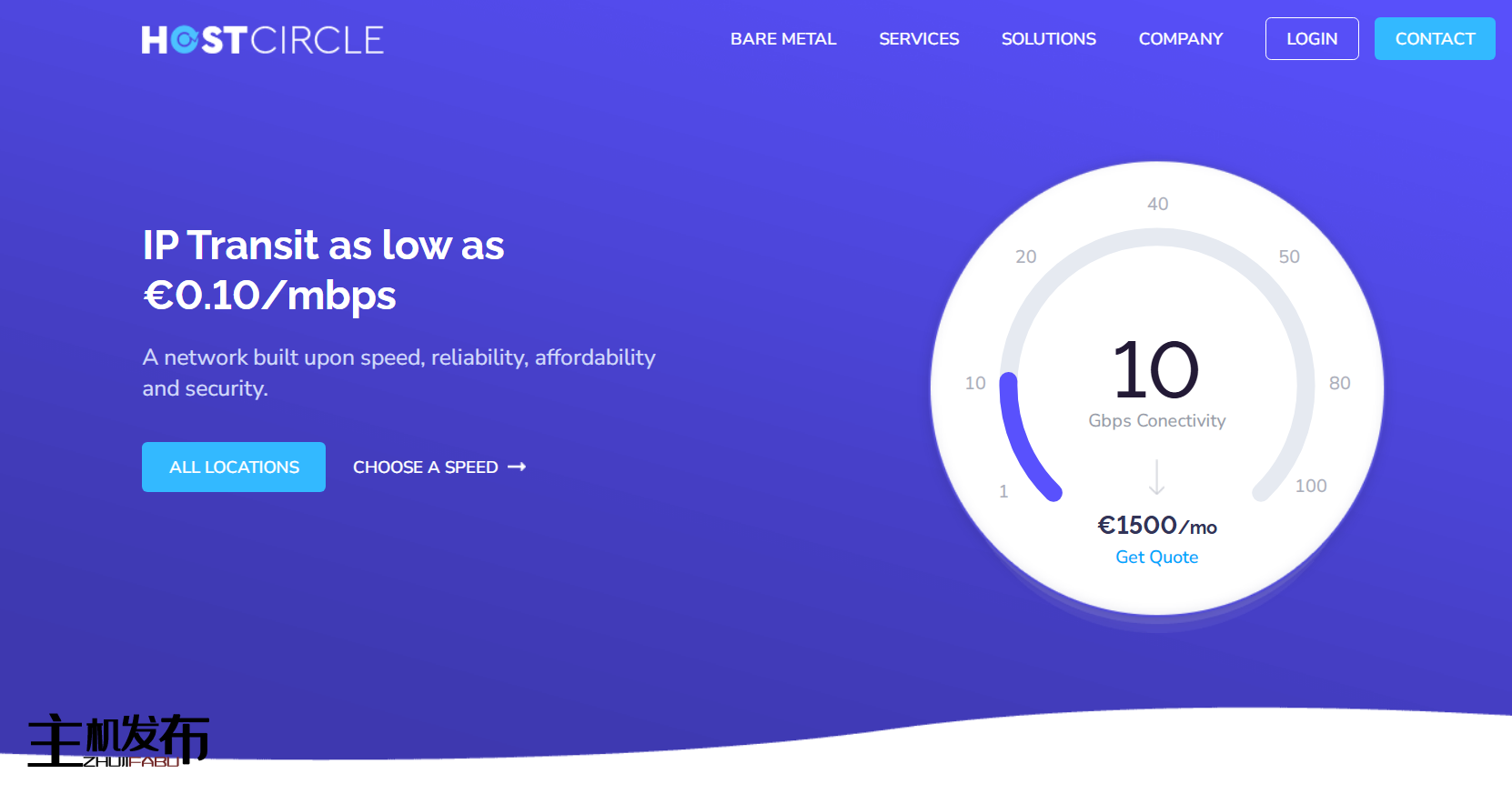Image resolution: width=1512 pixels, height=794 pixels.
Task: Click the Zhujifabu watermark logo
Action: tap(118, 740)
